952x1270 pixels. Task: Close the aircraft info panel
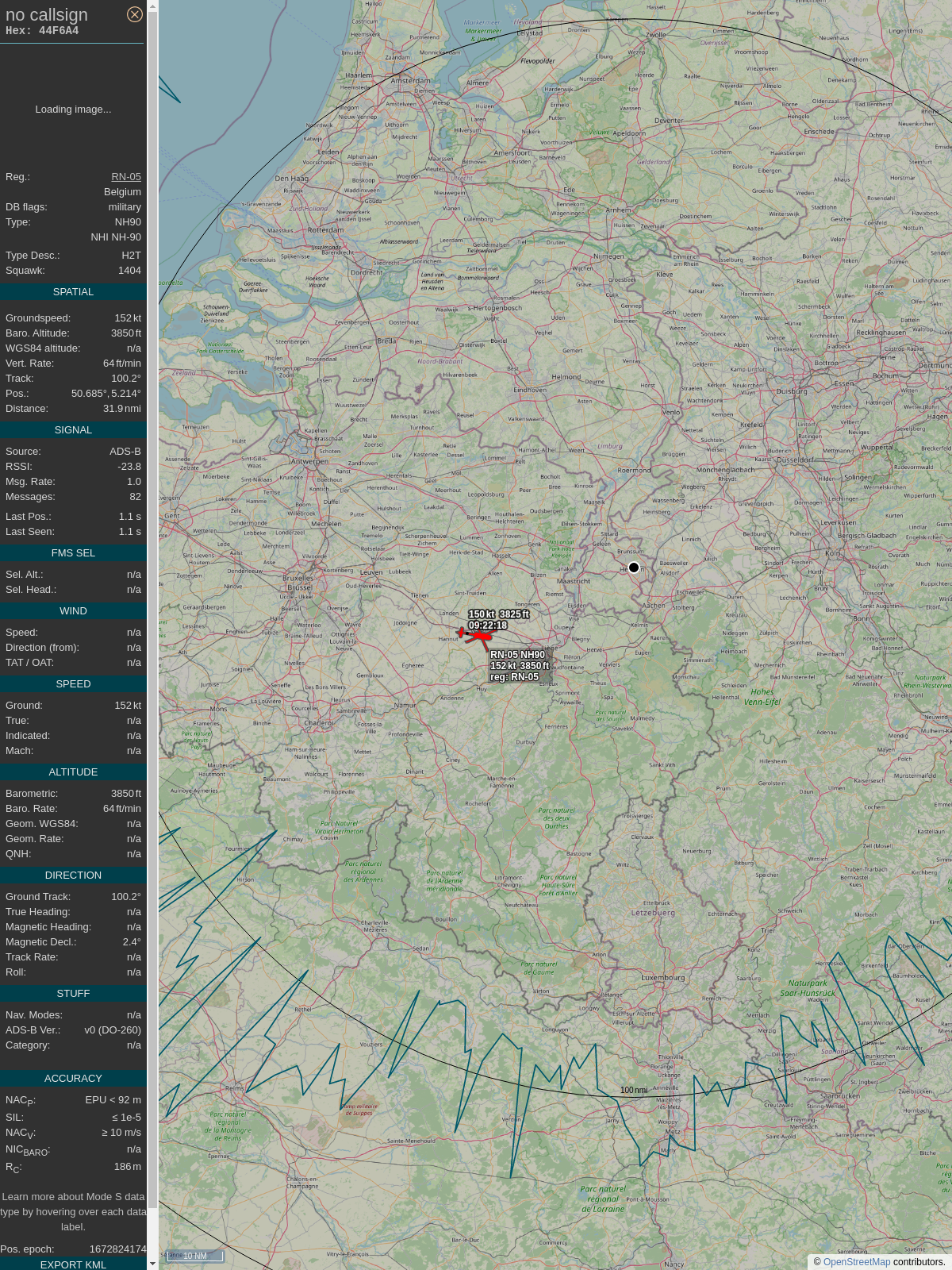point(135,14)
